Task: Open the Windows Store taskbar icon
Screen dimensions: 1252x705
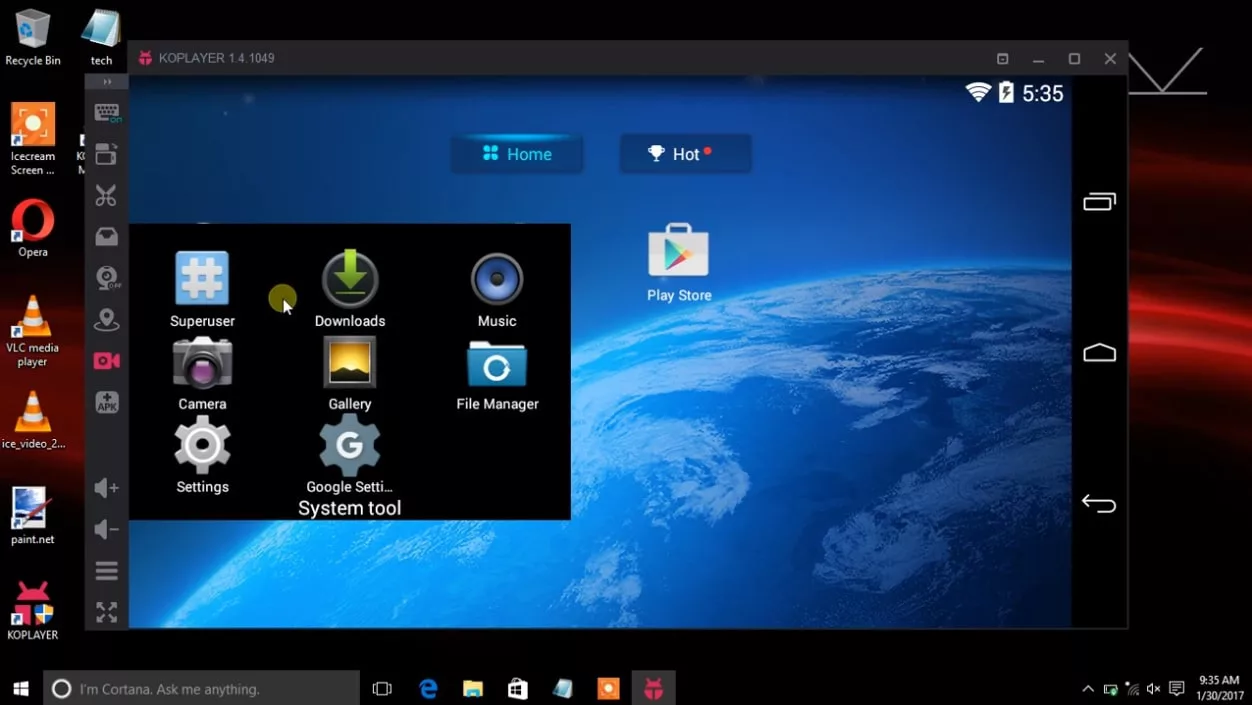Action: [x=518, y=688]
